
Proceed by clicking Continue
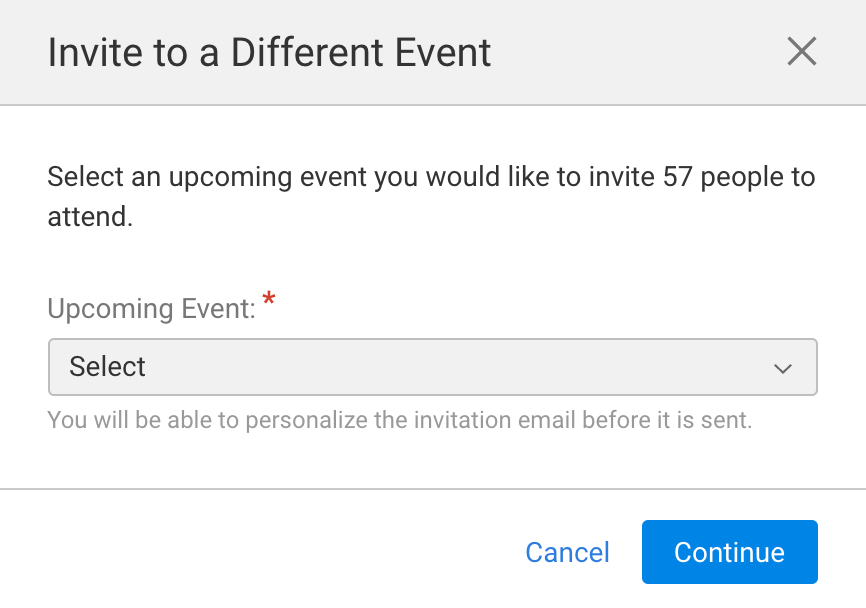pyautogui.click(x=729, y=552)
